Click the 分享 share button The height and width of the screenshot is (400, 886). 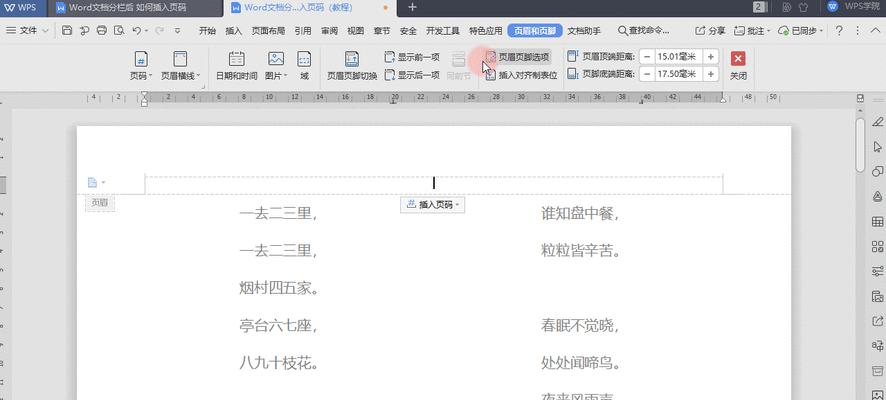711,31
